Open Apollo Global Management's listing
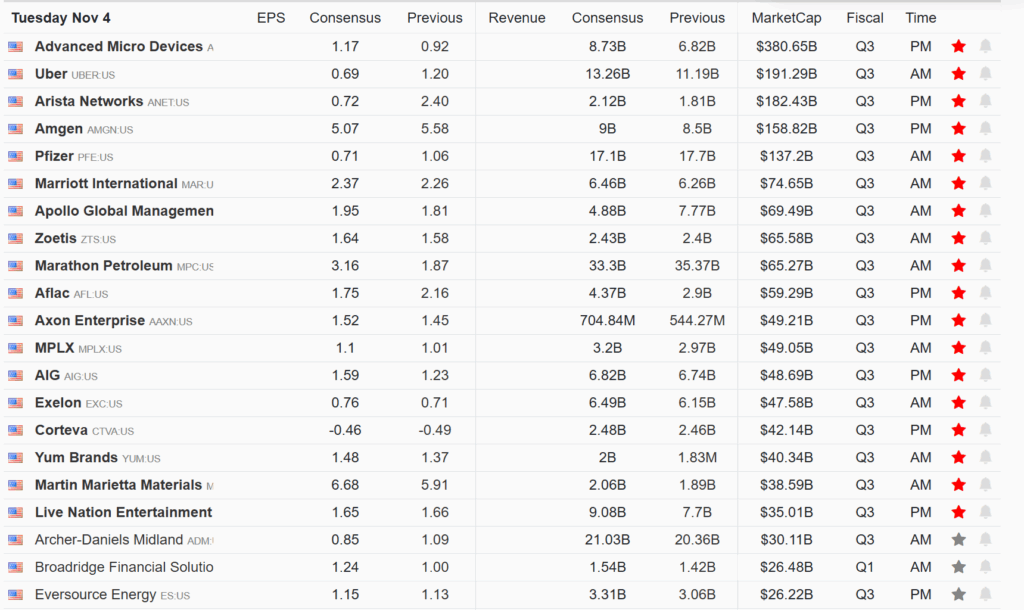 pos(124,210)
